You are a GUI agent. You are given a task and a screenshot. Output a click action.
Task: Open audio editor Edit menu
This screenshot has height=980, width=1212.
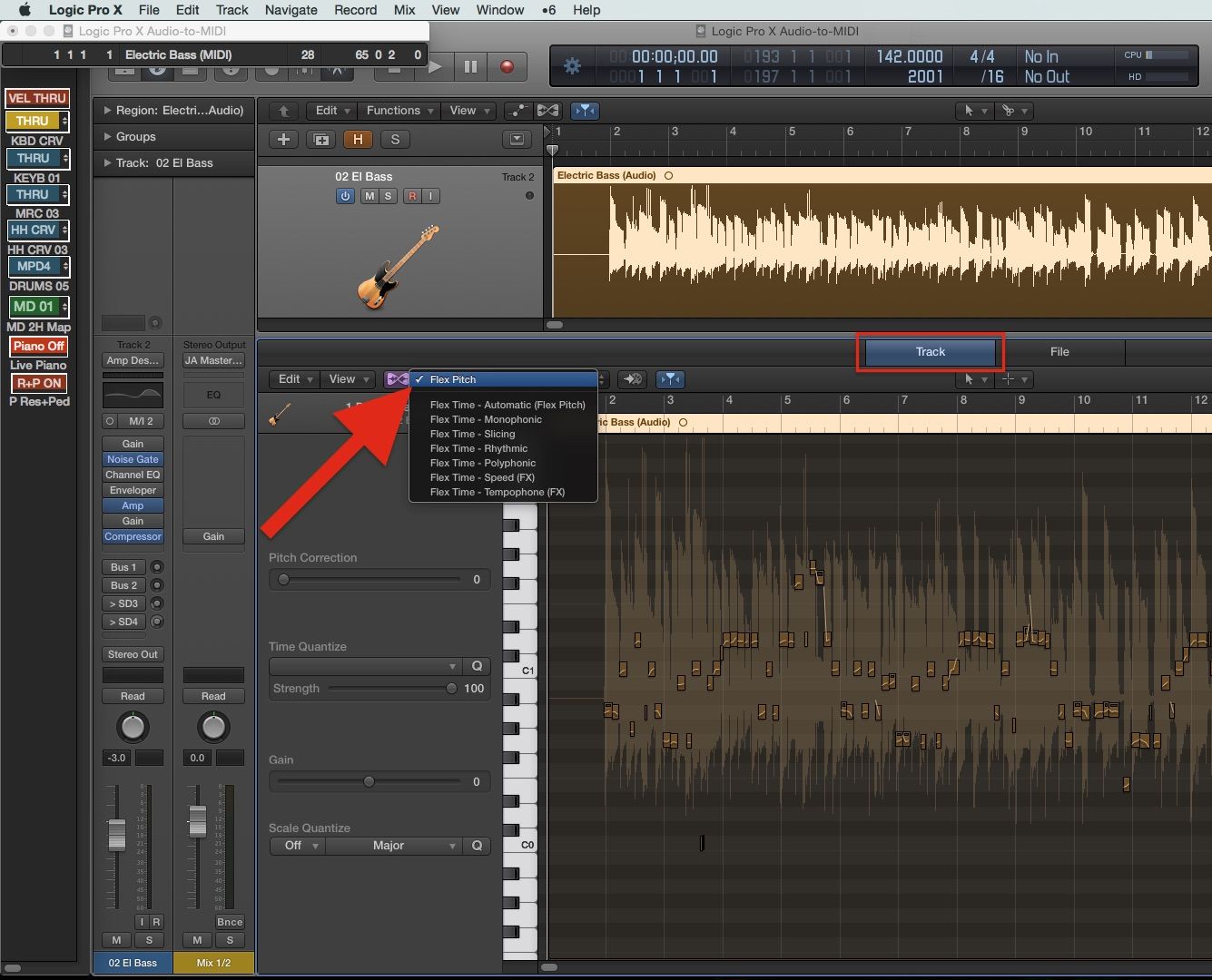(x=294, y=379)
